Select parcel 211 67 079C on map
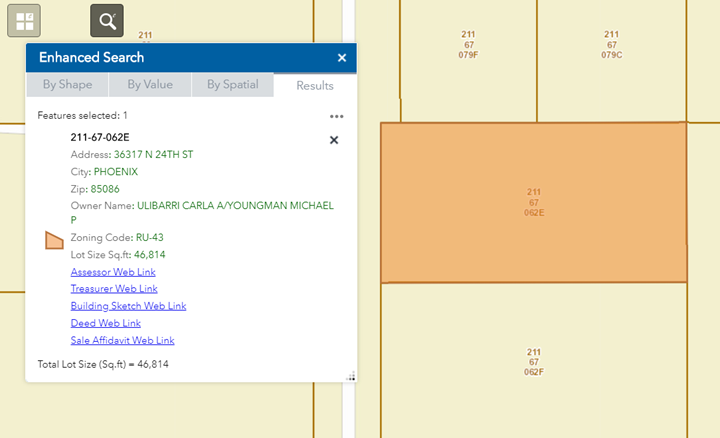The image size is (720, 438). tap(611, 45)
